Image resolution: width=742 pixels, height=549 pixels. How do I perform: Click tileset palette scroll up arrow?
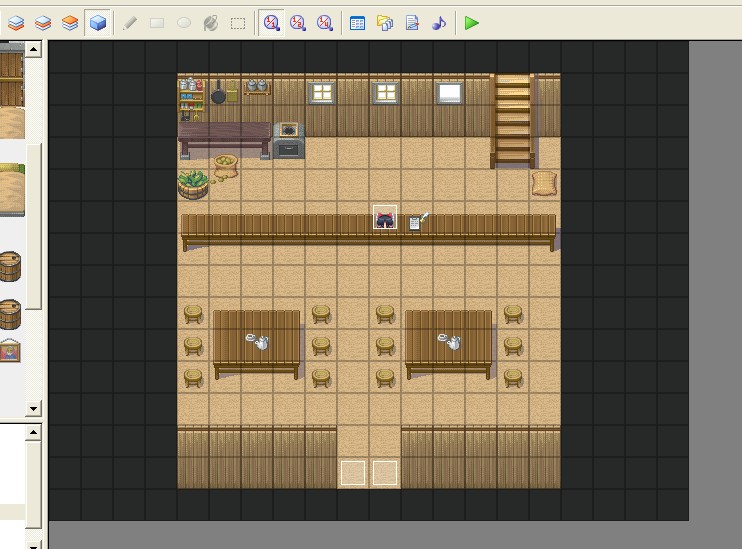click(x=34, y=49)
